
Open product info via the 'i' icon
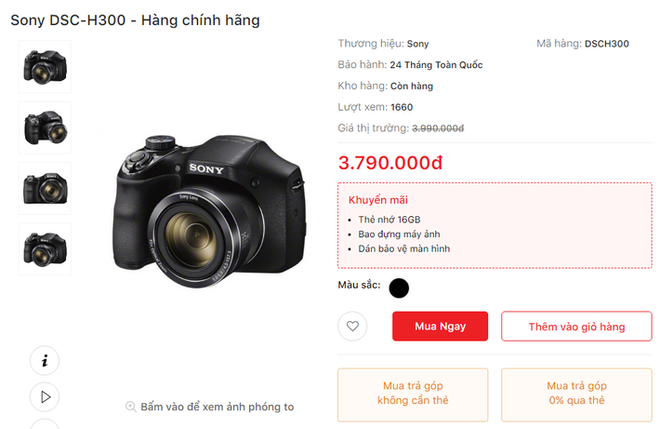click(x=45, y=360)
